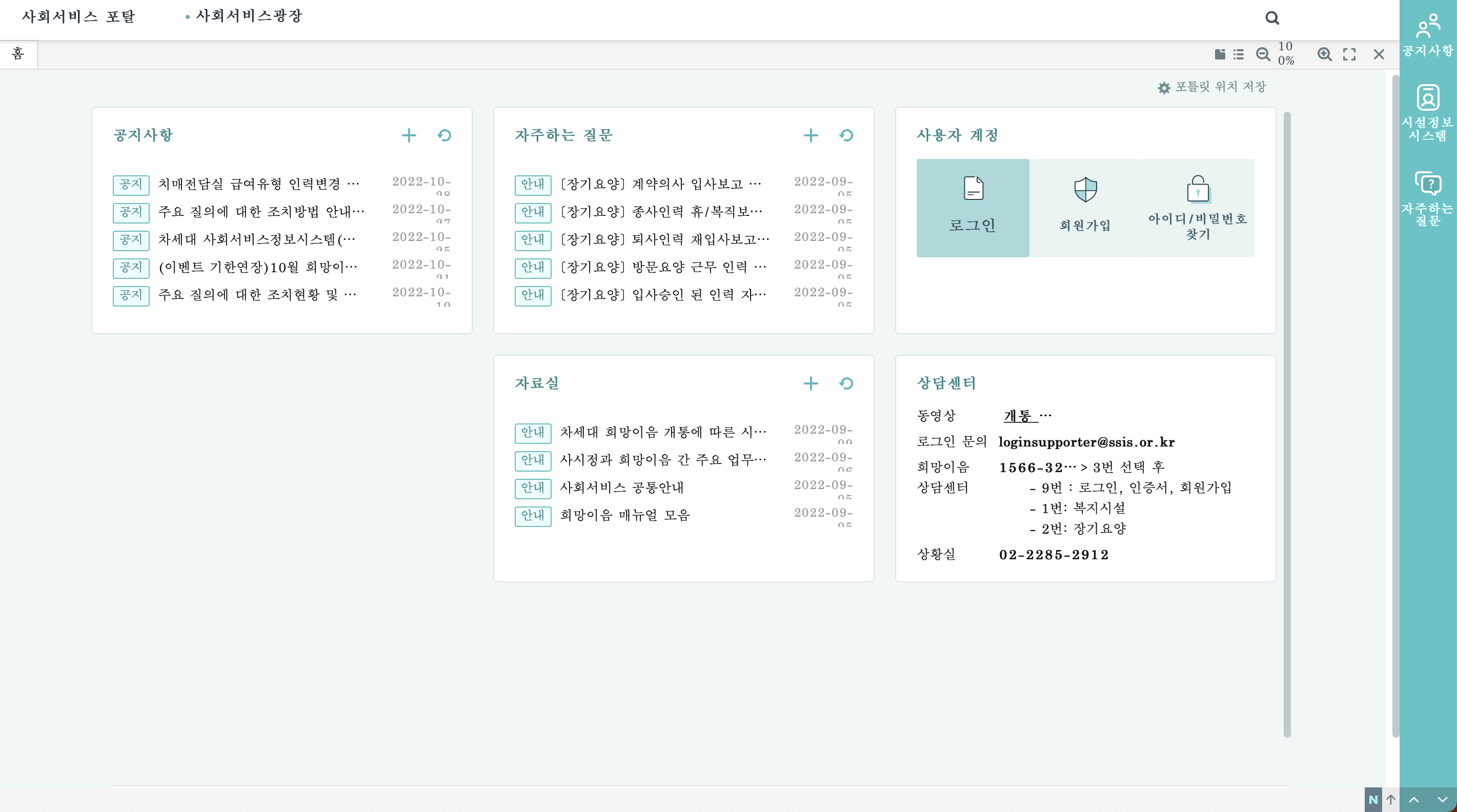Expand content with the scroll-down chevron
Image resolution: width=1457 pixels, height=812 pixels.
1440,800
